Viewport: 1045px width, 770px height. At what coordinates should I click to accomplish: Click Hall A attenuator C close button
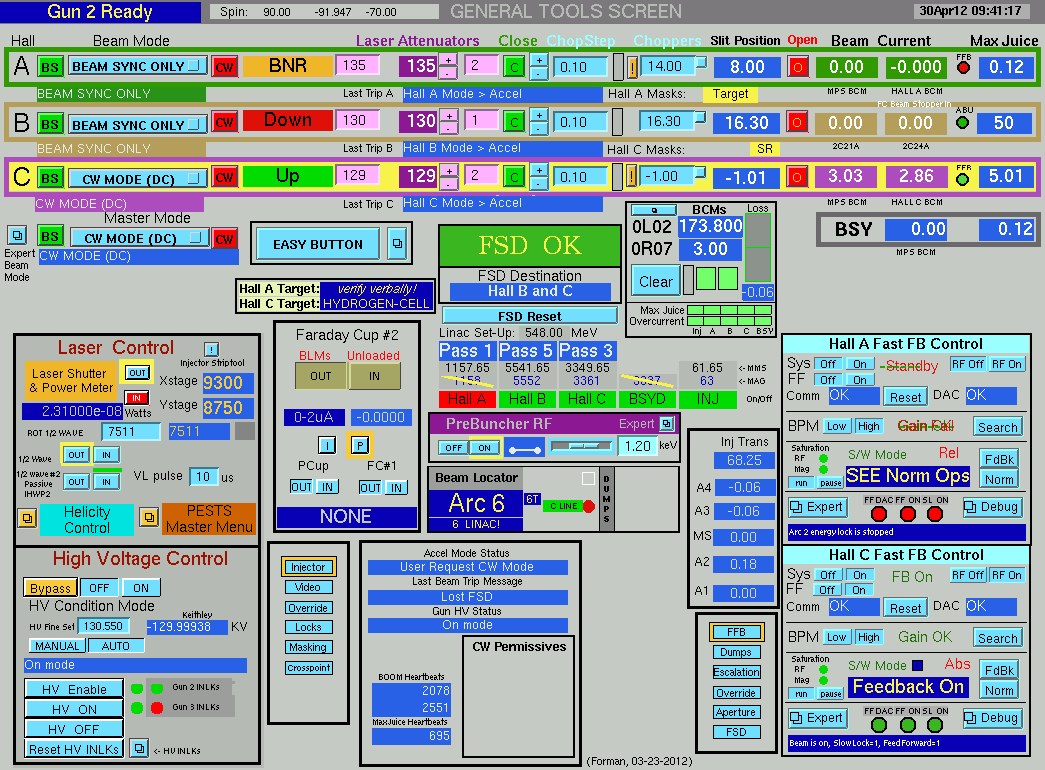pyautogui.click(x=514, y=67)
